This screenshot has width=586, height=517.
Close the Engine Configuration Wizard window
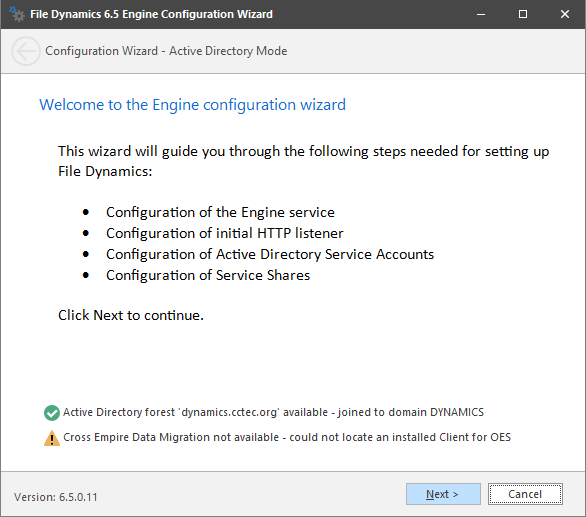coord(565,14)
